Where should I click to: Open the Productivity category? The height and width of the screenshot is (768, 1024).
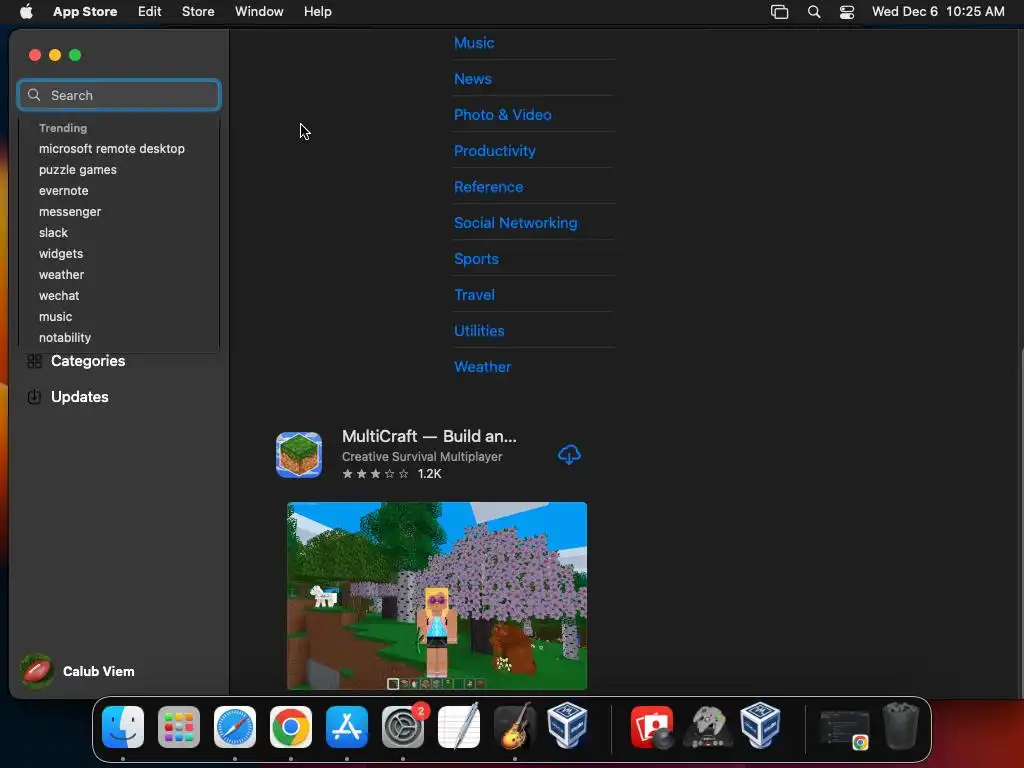point(495,151)
